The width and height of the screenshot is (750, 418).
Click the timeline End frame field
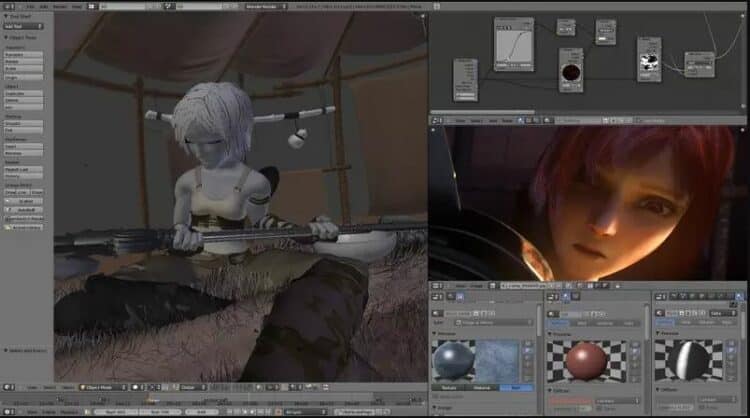[160, 411]
